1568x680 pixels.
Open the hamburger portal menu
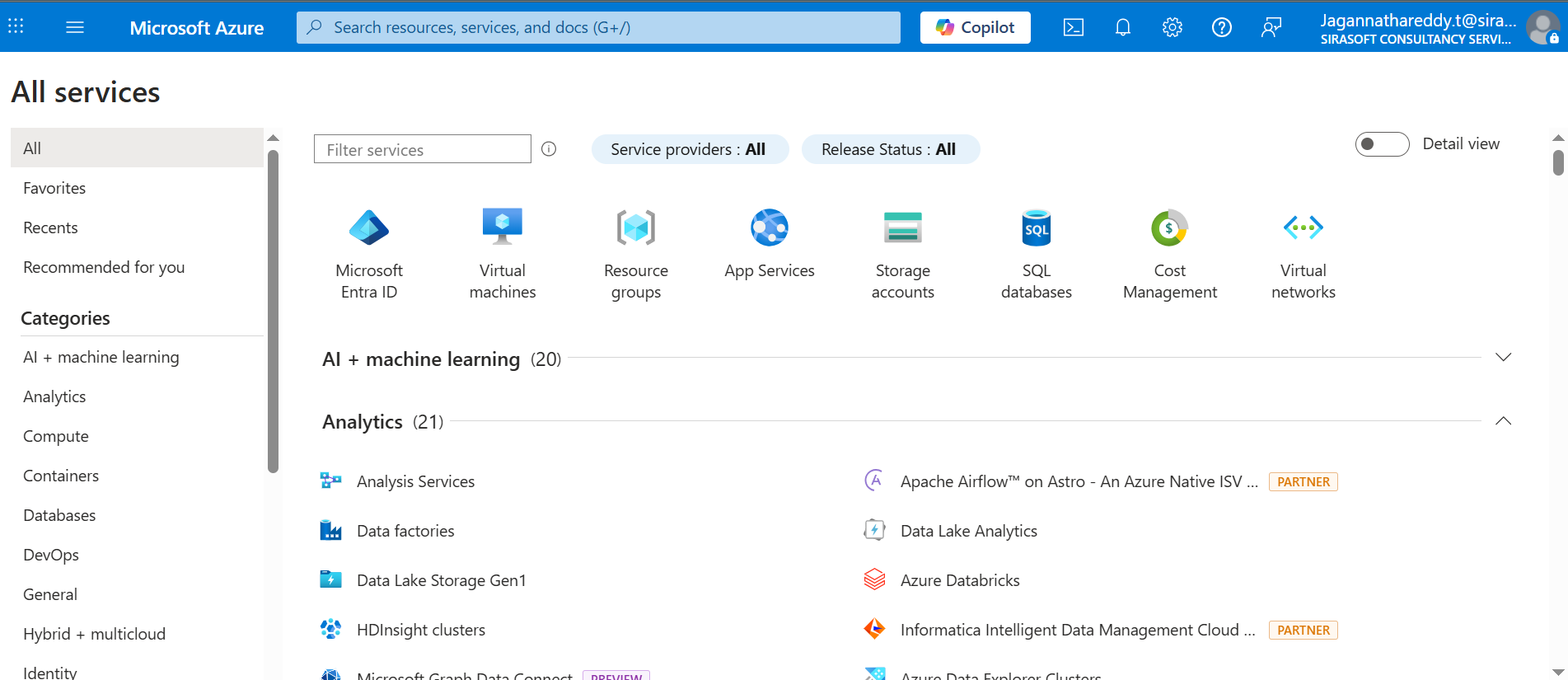coord(75,27)
